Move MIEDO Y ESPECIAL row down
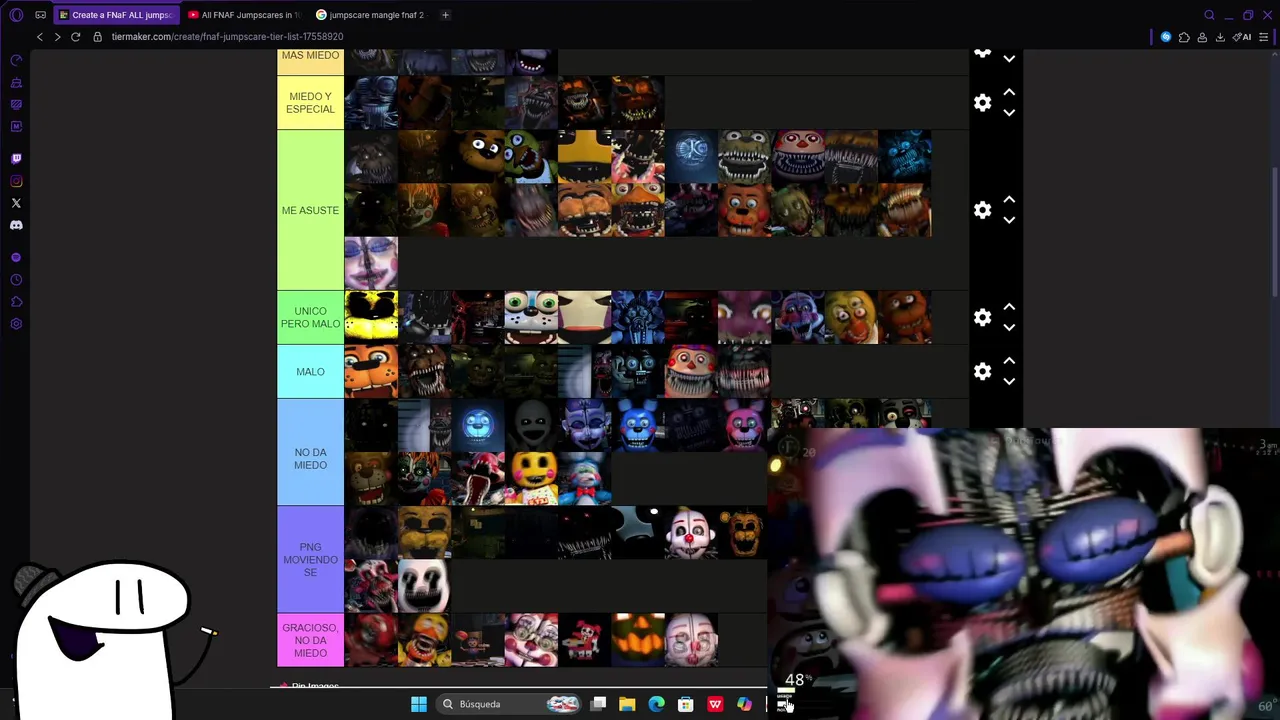 point(1009,113)
